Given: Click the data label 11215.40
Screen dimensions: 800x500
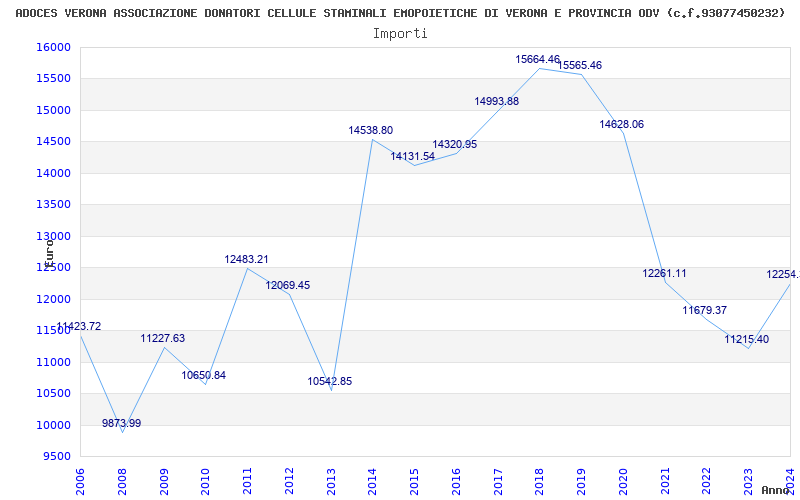Looking at the screenshot, I should pyautogui.click(x=746, y=340).
